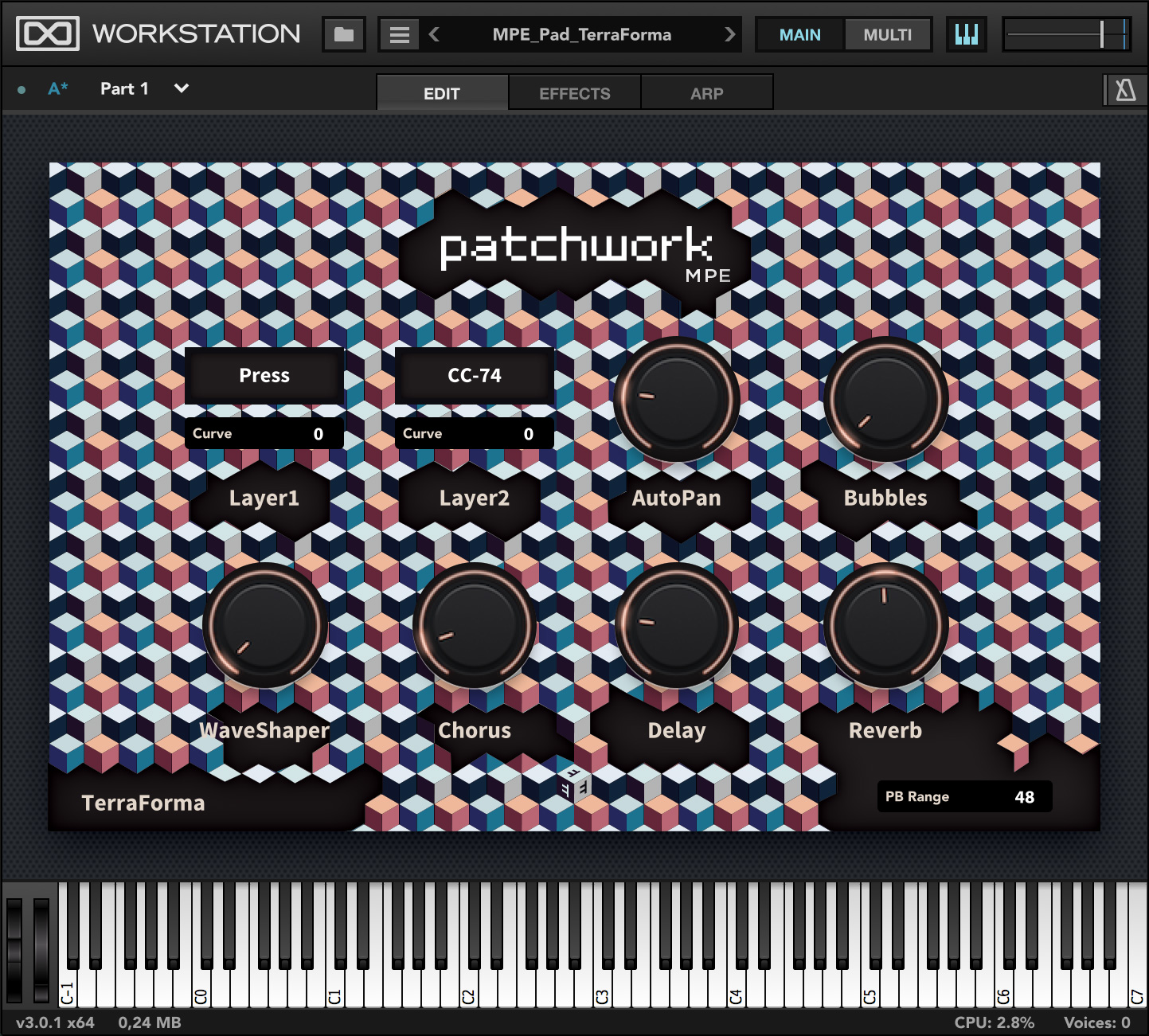The image size is (1149, 1036).
Task: Select the ARP tab
Action: tap(706, 93)
